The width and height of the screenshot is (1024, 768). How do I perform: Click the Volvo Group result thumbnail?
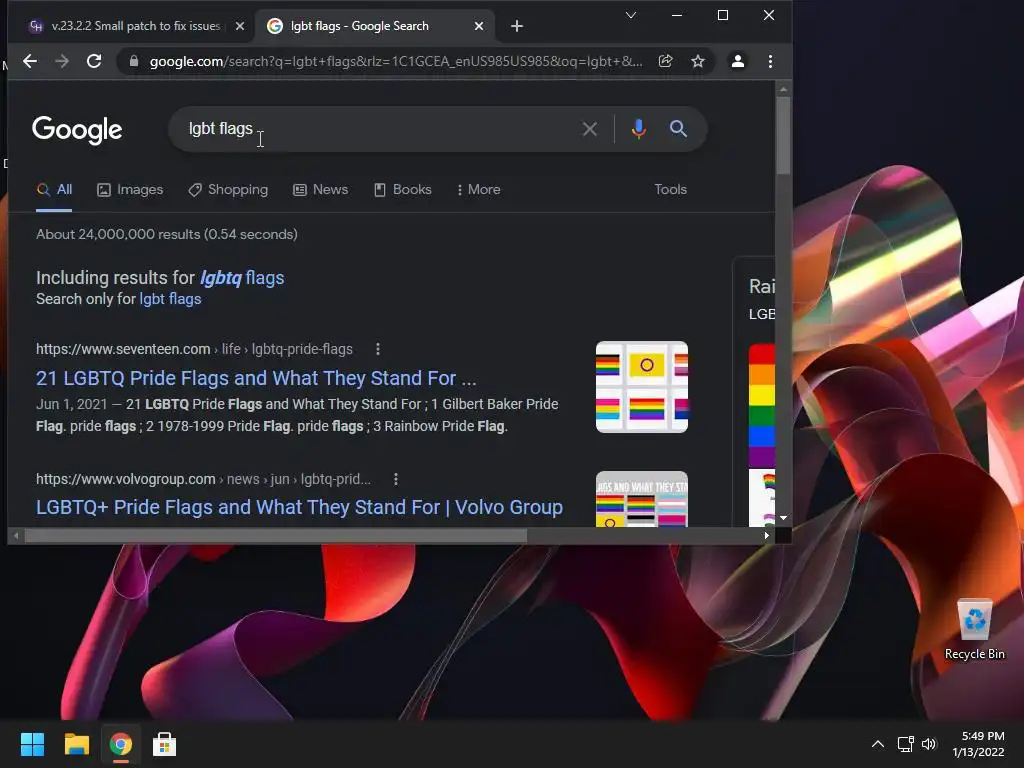642,499
